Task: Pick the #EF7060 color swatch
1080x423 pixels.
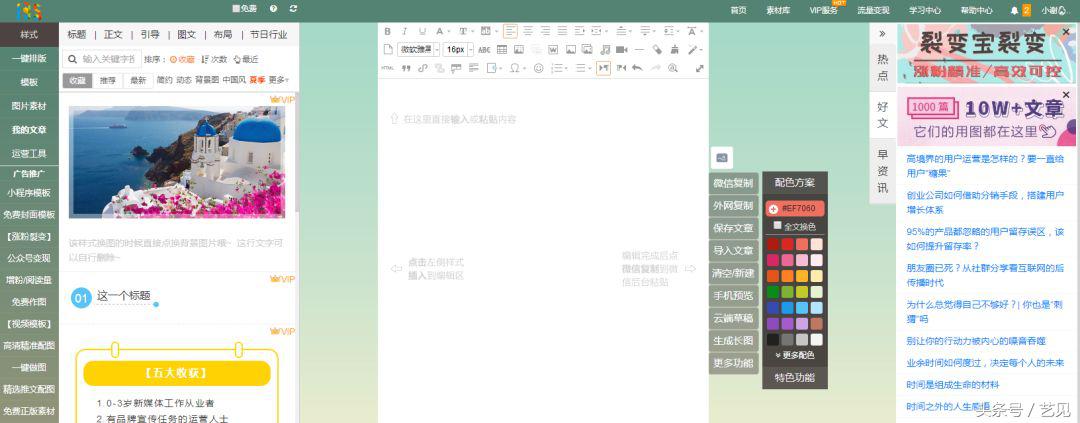Action: [795, 208]
